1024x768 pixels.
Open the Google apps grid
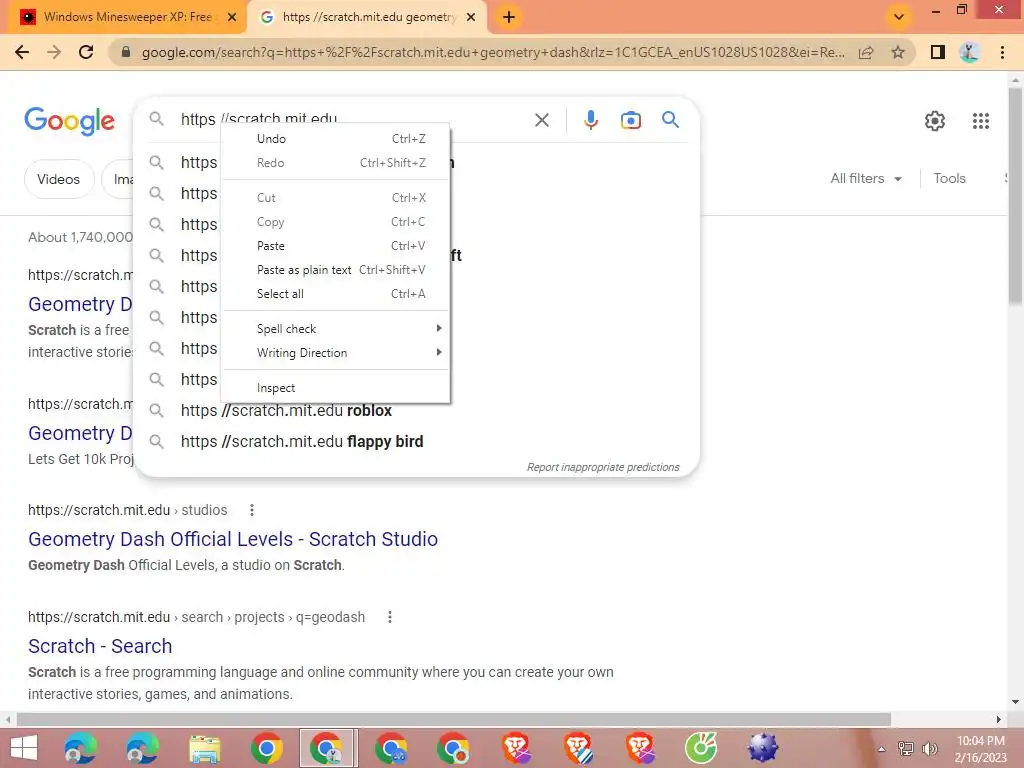(x=980, y=121)
